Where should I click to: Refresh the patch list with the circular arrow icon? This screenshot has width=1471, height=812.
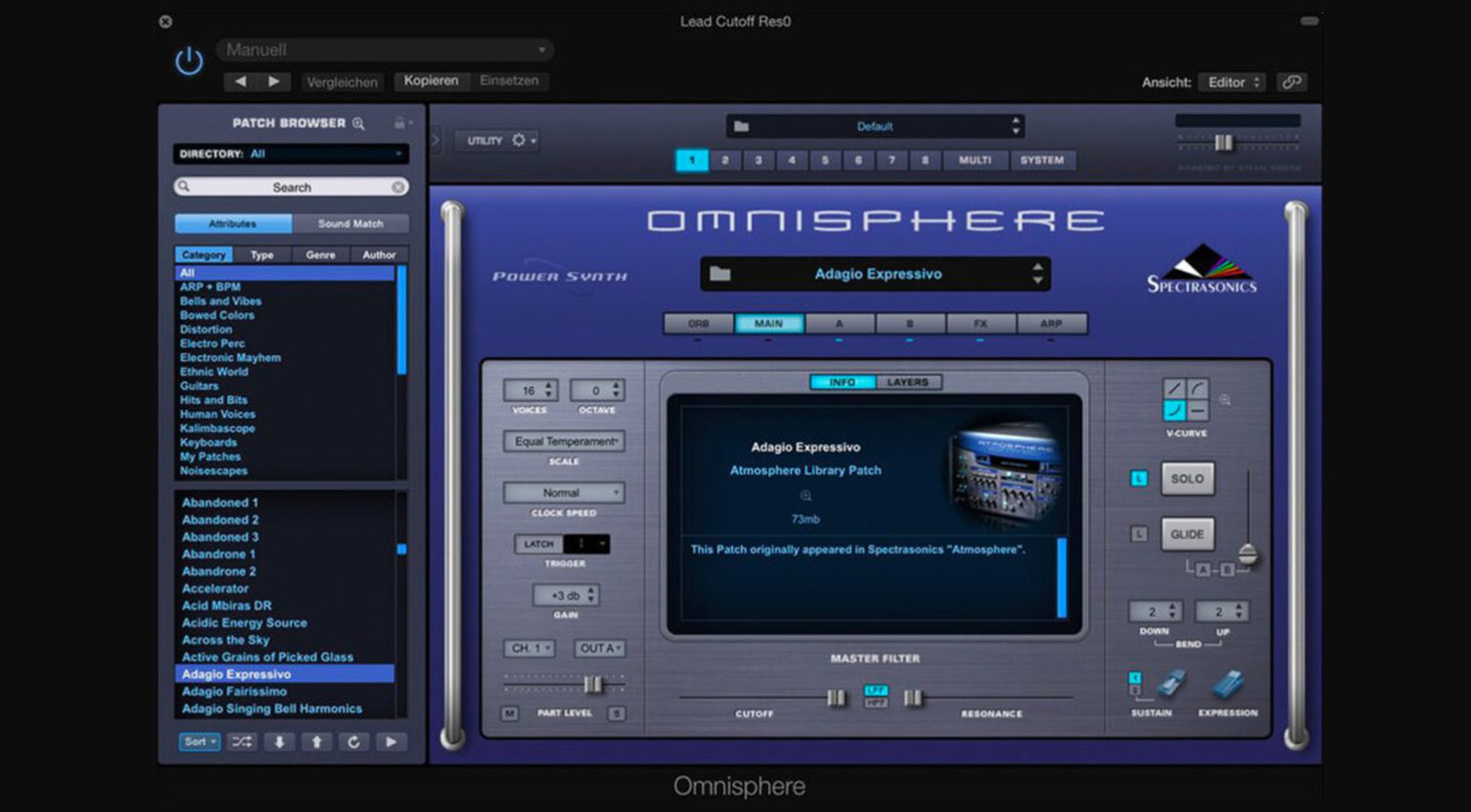(354, 742)
